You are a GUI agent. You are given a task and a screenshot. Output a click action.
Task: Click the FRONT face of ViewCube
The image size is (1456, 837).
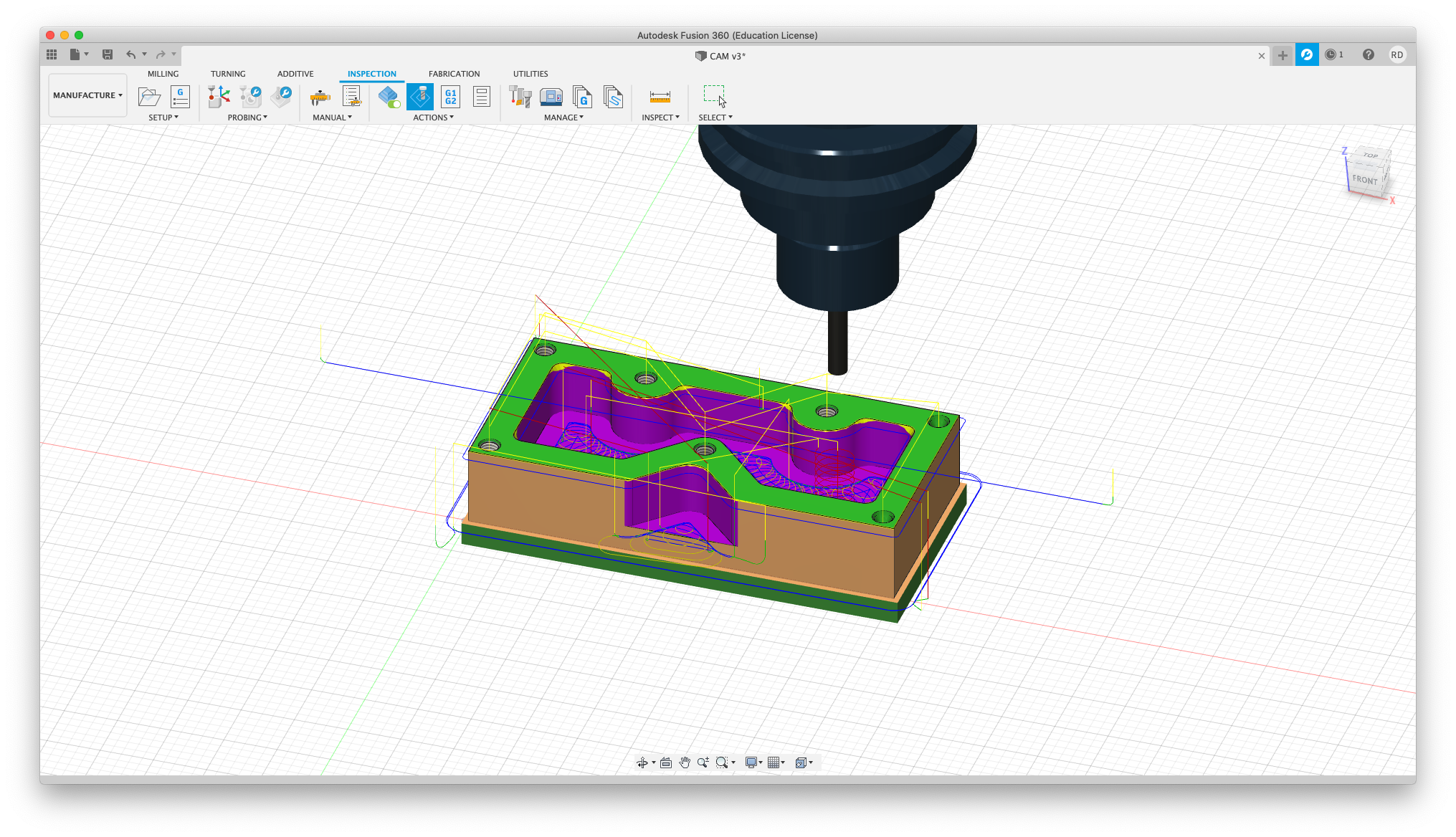(1364, 180)
